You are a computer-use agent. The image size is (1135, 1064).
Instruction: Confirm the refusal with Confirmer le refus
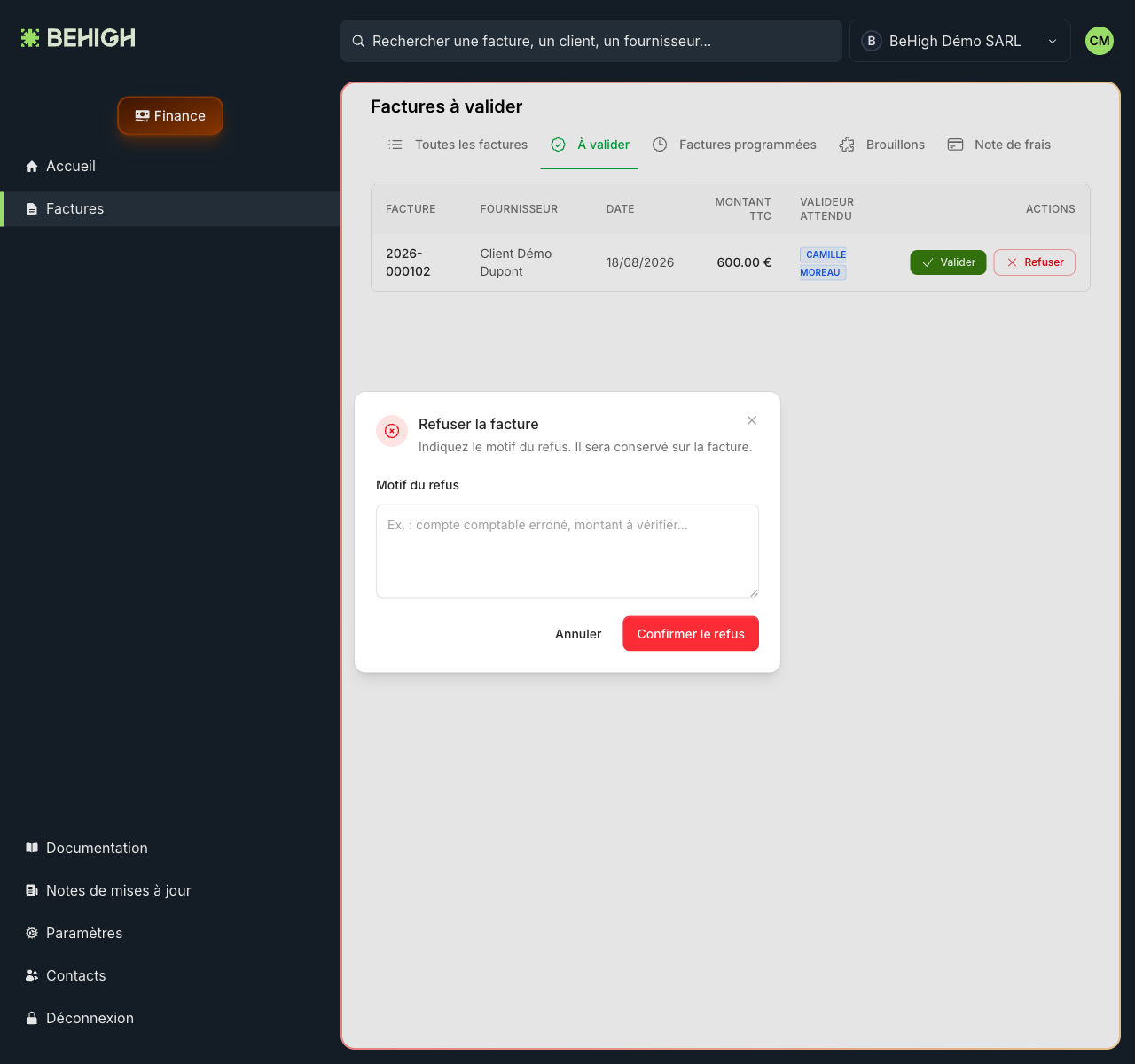click(691, 634)
